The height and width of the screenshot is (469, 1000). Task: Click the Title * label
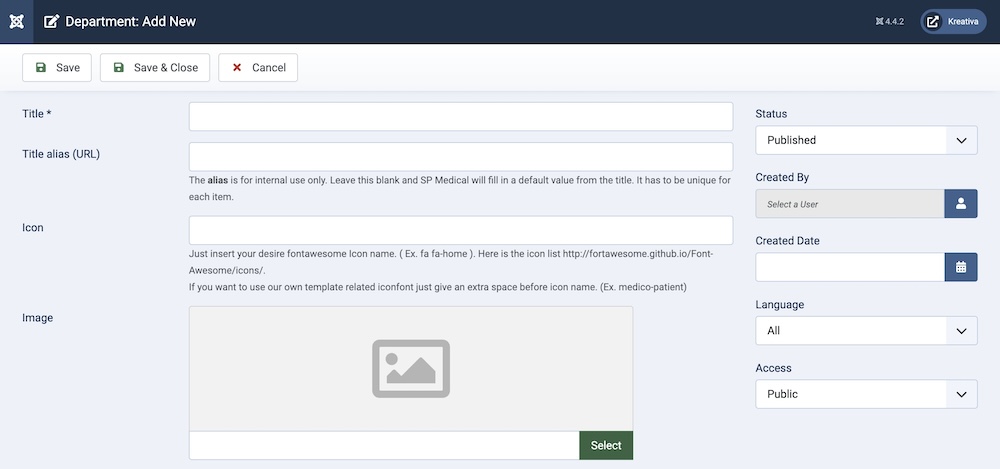(x=36, y=114)
